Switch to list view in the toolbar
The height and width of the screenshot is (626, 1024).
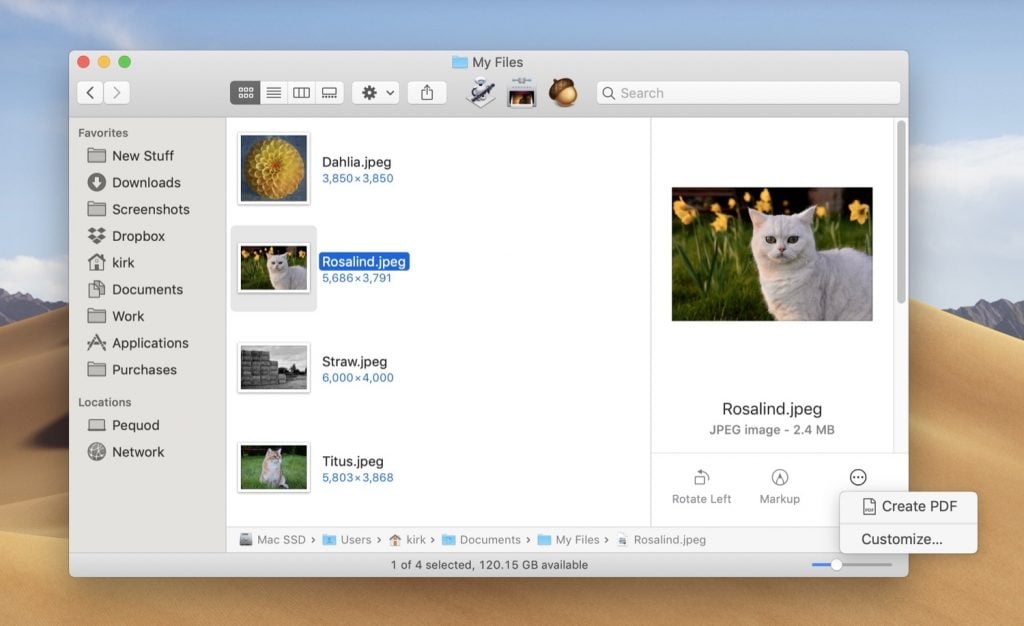tap(273, 92)
